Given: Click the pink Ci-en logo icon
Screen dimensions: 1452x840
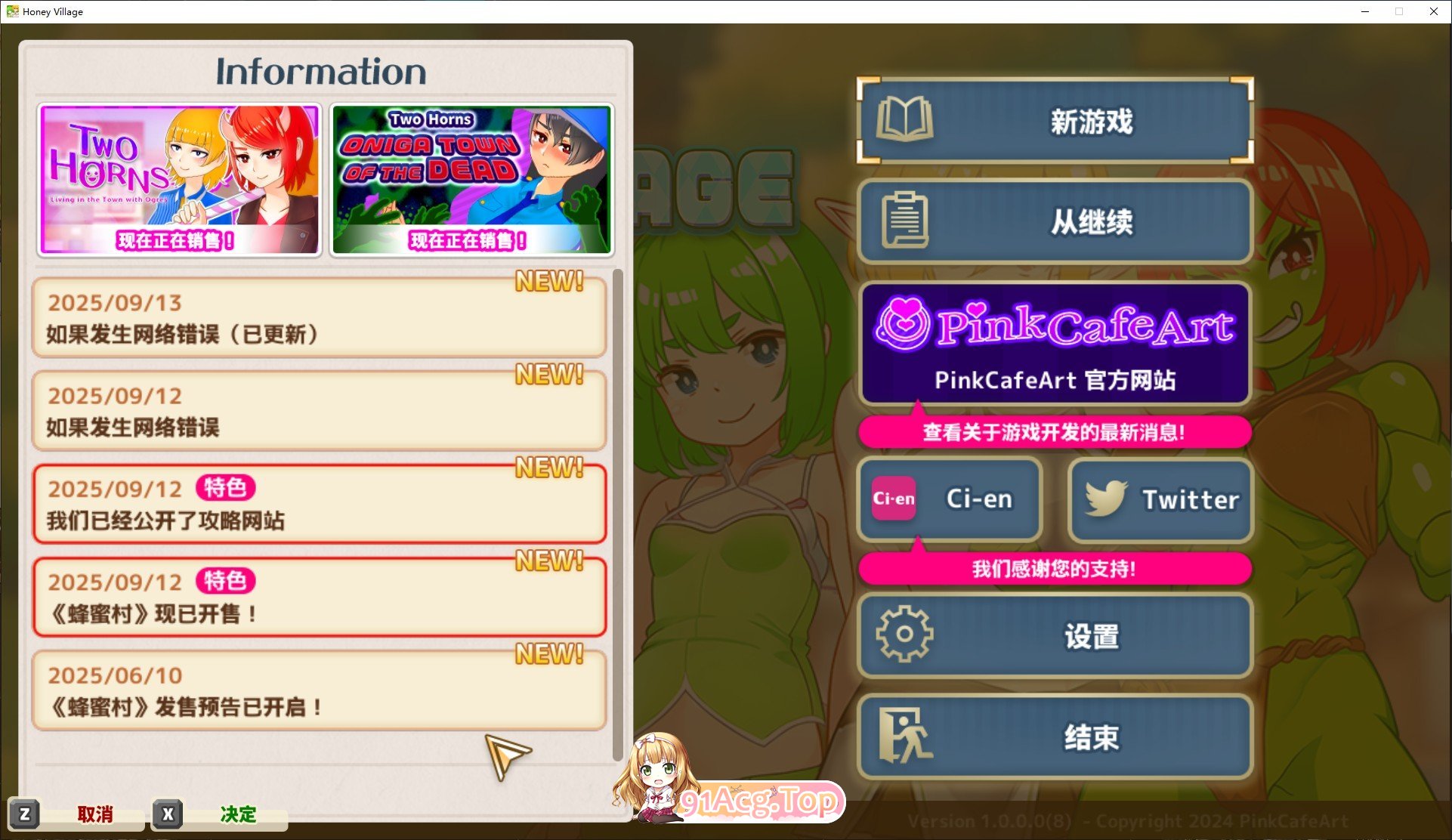Looking at the screenshot, I should [x=894, y=499].
